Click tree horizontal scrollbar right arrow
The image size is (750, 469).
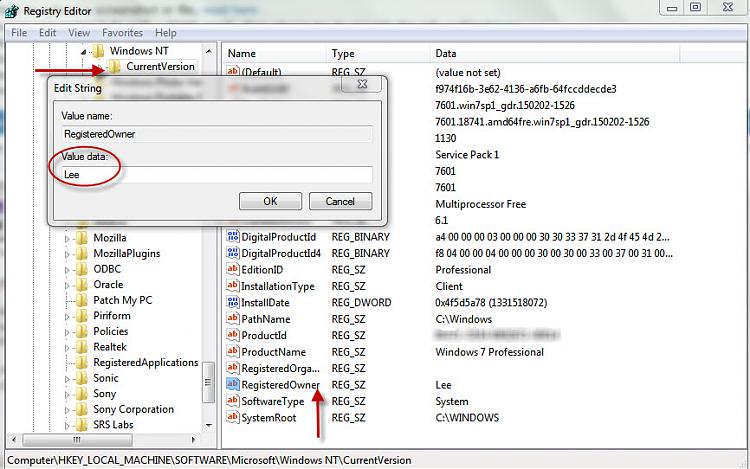click(194, 439)
